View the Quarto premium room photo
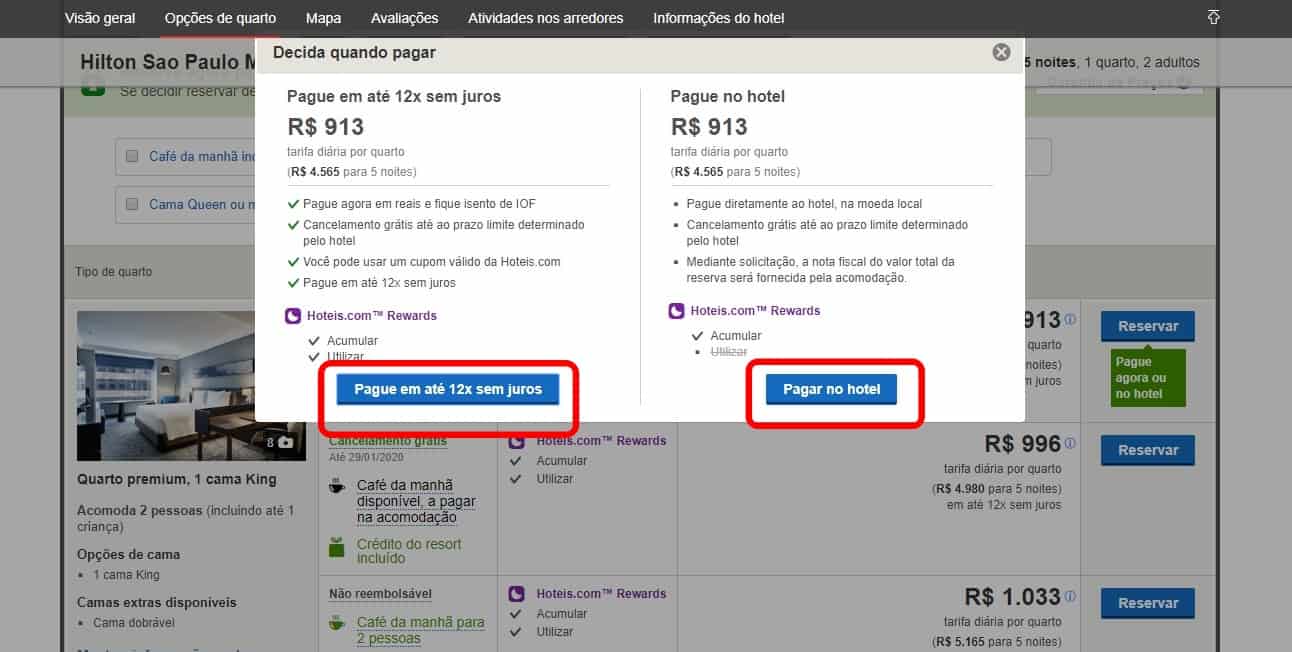Image resolution: width=1292 pixels, height=652 pixels. point(189,385)
